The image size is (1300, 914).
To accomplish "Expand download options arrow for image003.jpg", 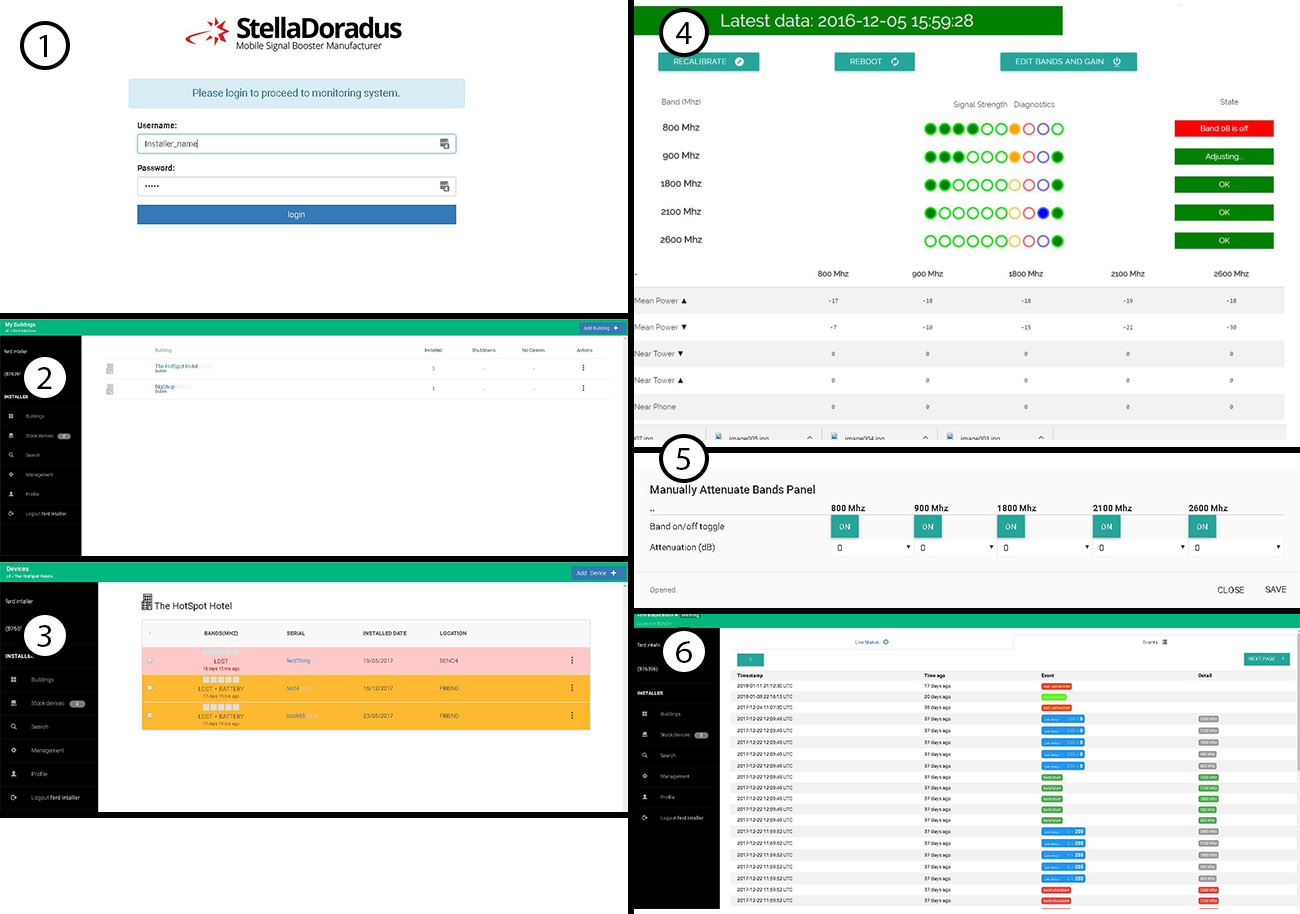I will click(x=1041, y=438).
